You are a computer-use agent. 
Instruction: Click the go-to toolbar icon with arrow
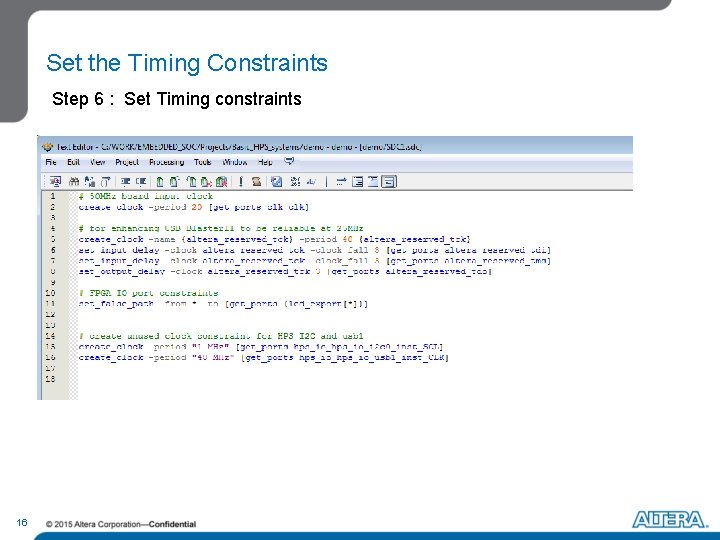(x=106, y=181)
